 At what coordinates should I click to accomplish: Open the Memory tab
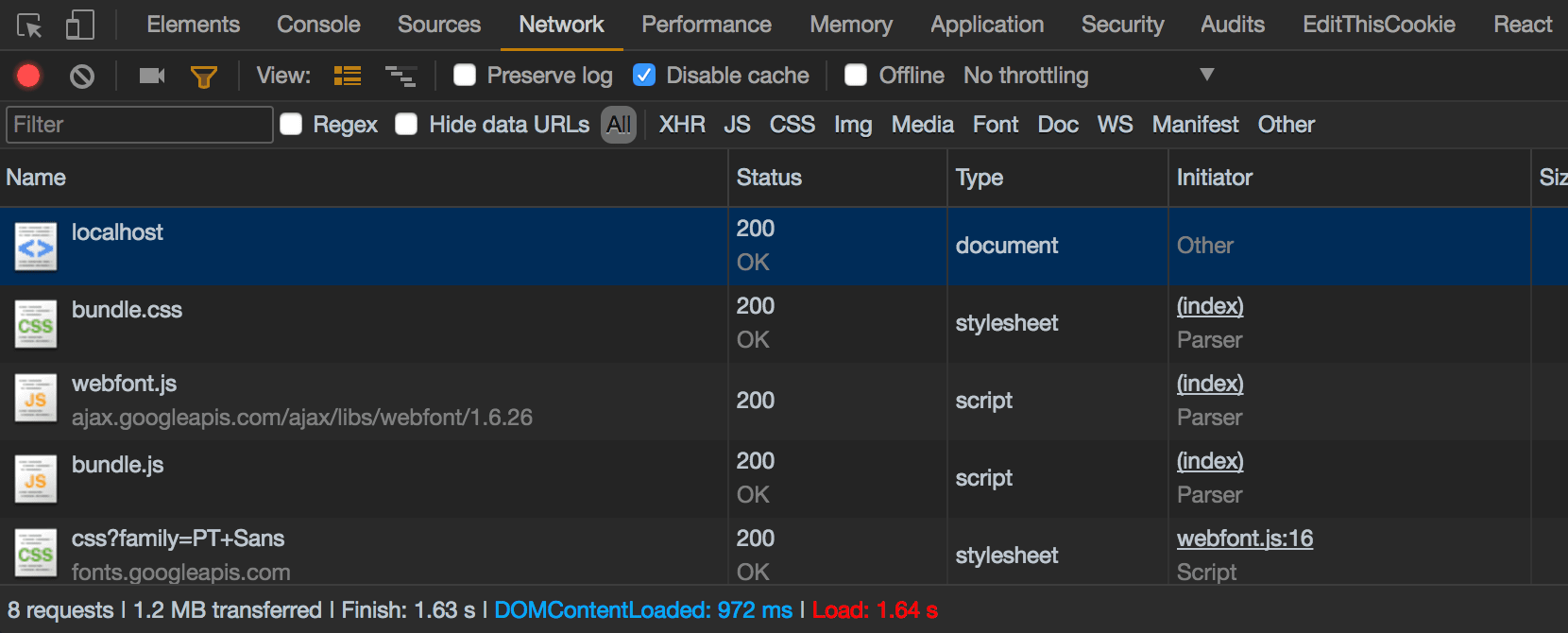(x=851, y=25)
